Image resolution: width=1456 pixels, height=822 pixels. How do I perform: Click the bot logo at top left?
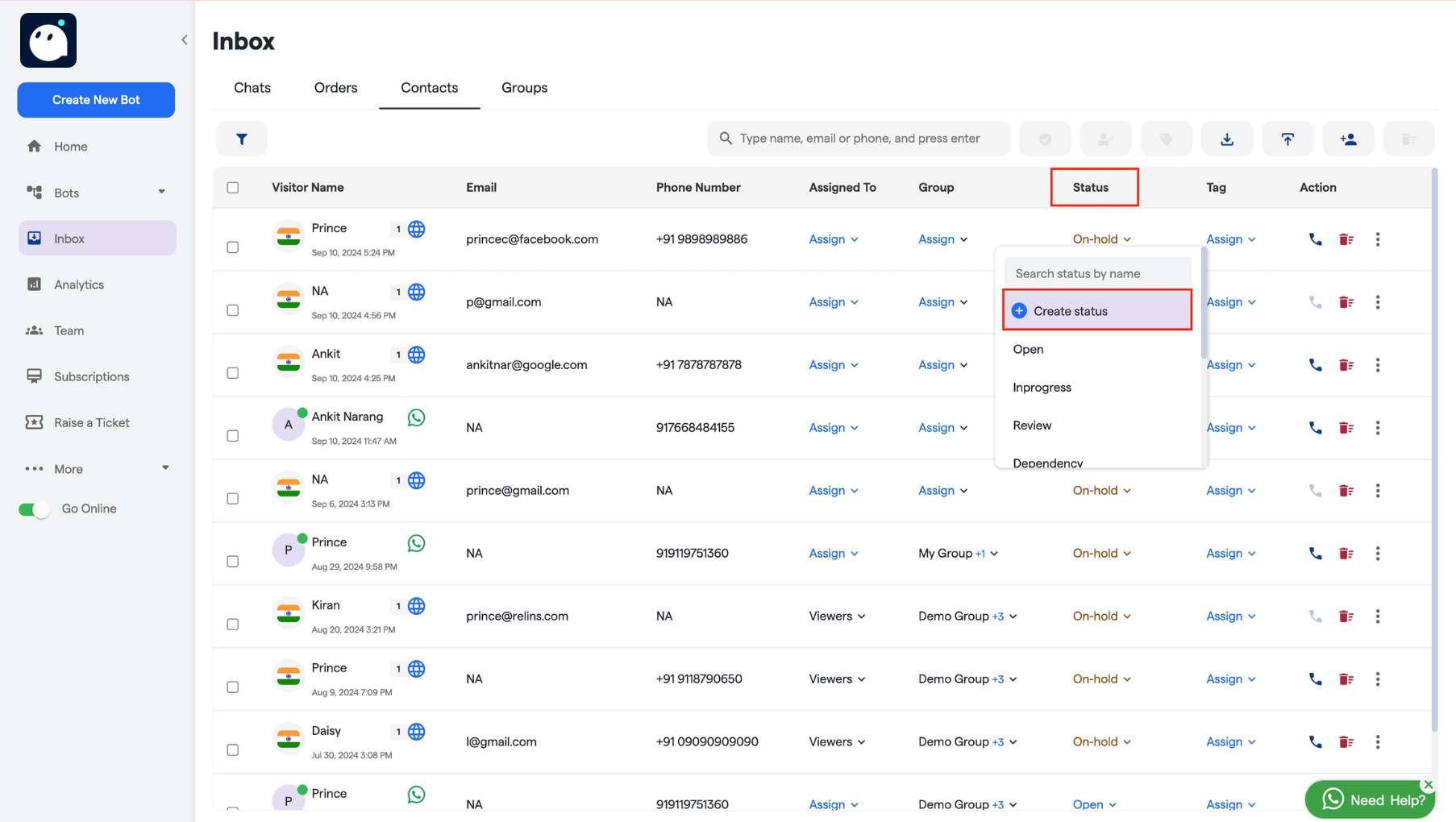(48, 40)
